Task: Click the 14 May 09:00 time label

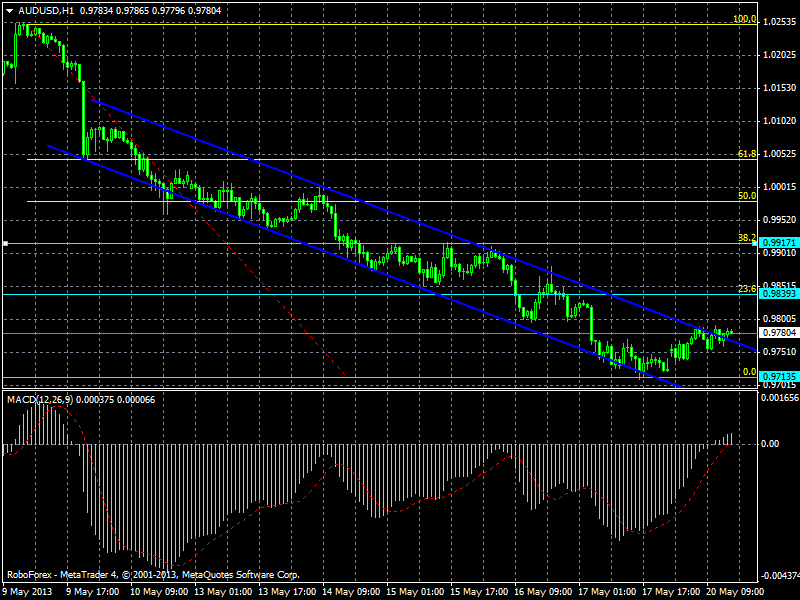Action: 351,592
